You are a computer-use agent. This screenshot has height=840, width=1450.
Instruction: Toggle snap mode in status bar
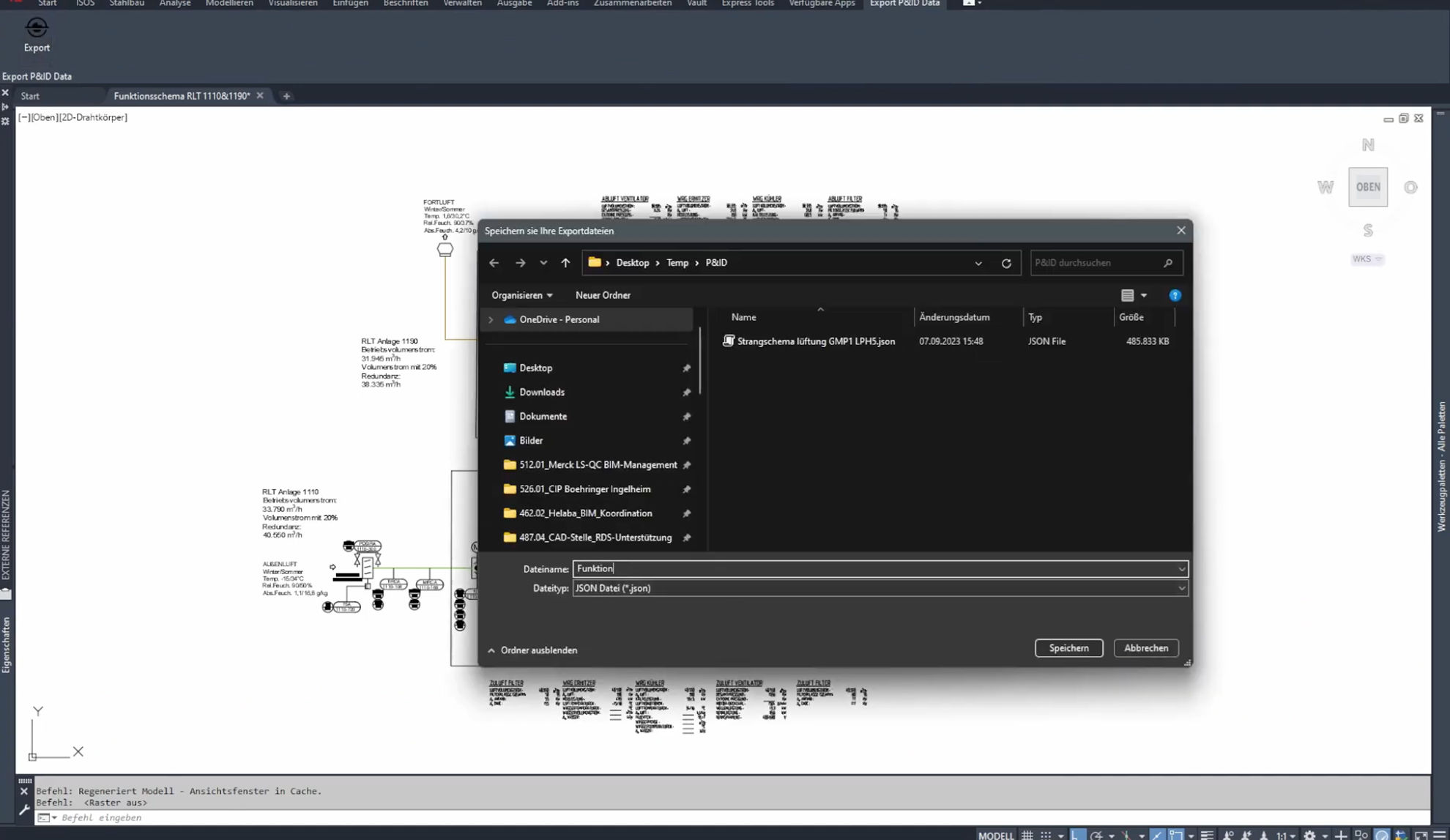click(x=1046, y=834)
